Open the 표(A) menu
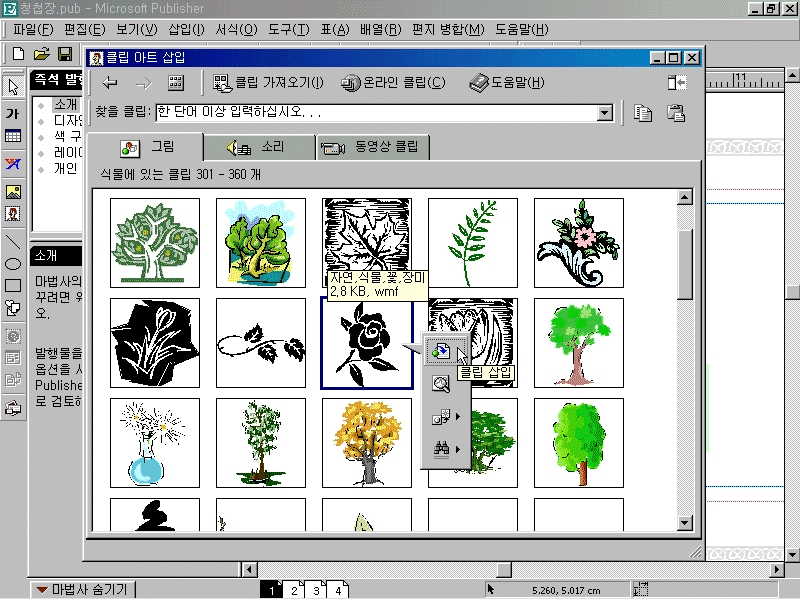Screen dimensions: 800x600 point(335,30)
